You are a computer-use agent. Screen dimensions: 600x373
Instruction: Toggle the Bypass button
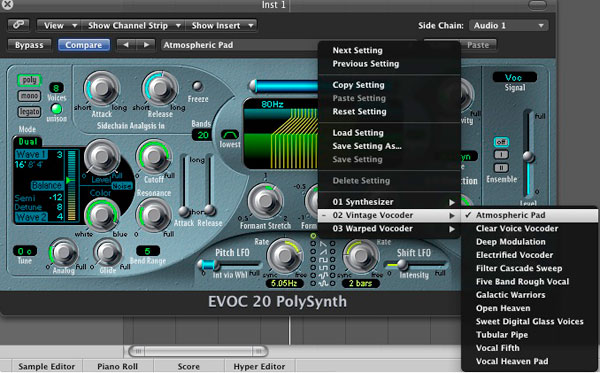point(29,45)
